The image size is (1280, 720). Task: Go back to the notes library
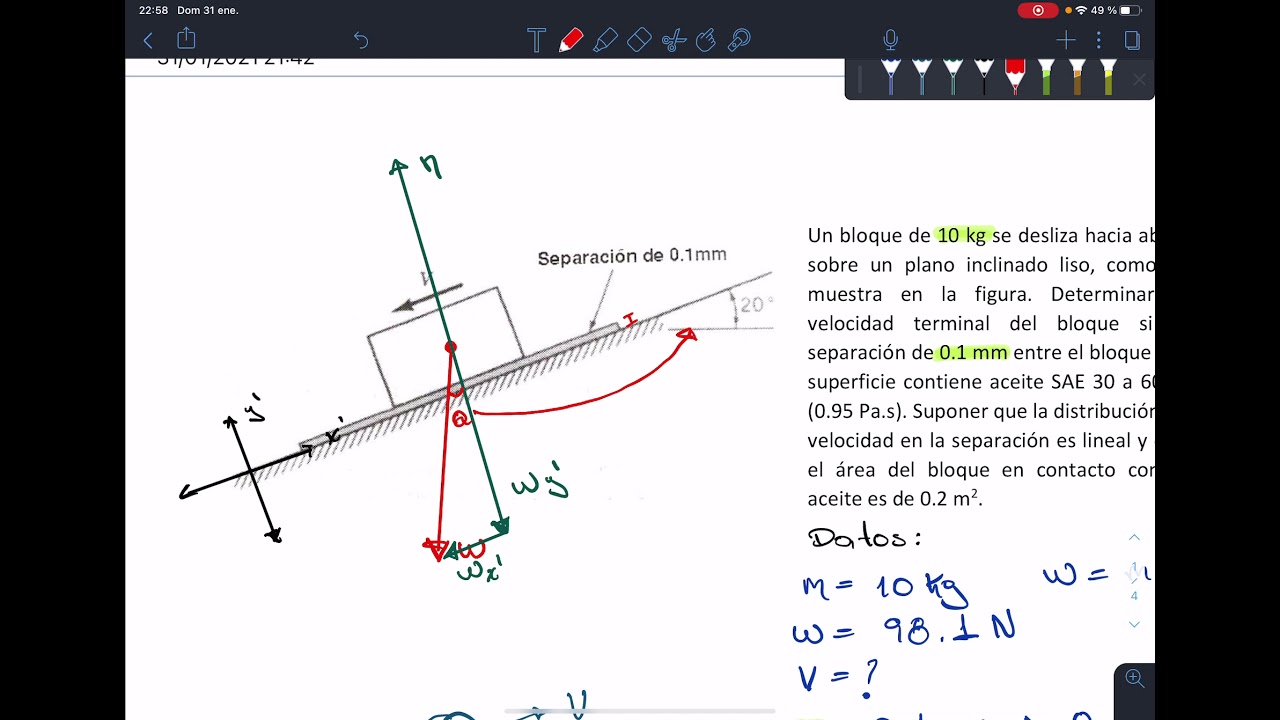pyautogui.click(x=148, y=40)
